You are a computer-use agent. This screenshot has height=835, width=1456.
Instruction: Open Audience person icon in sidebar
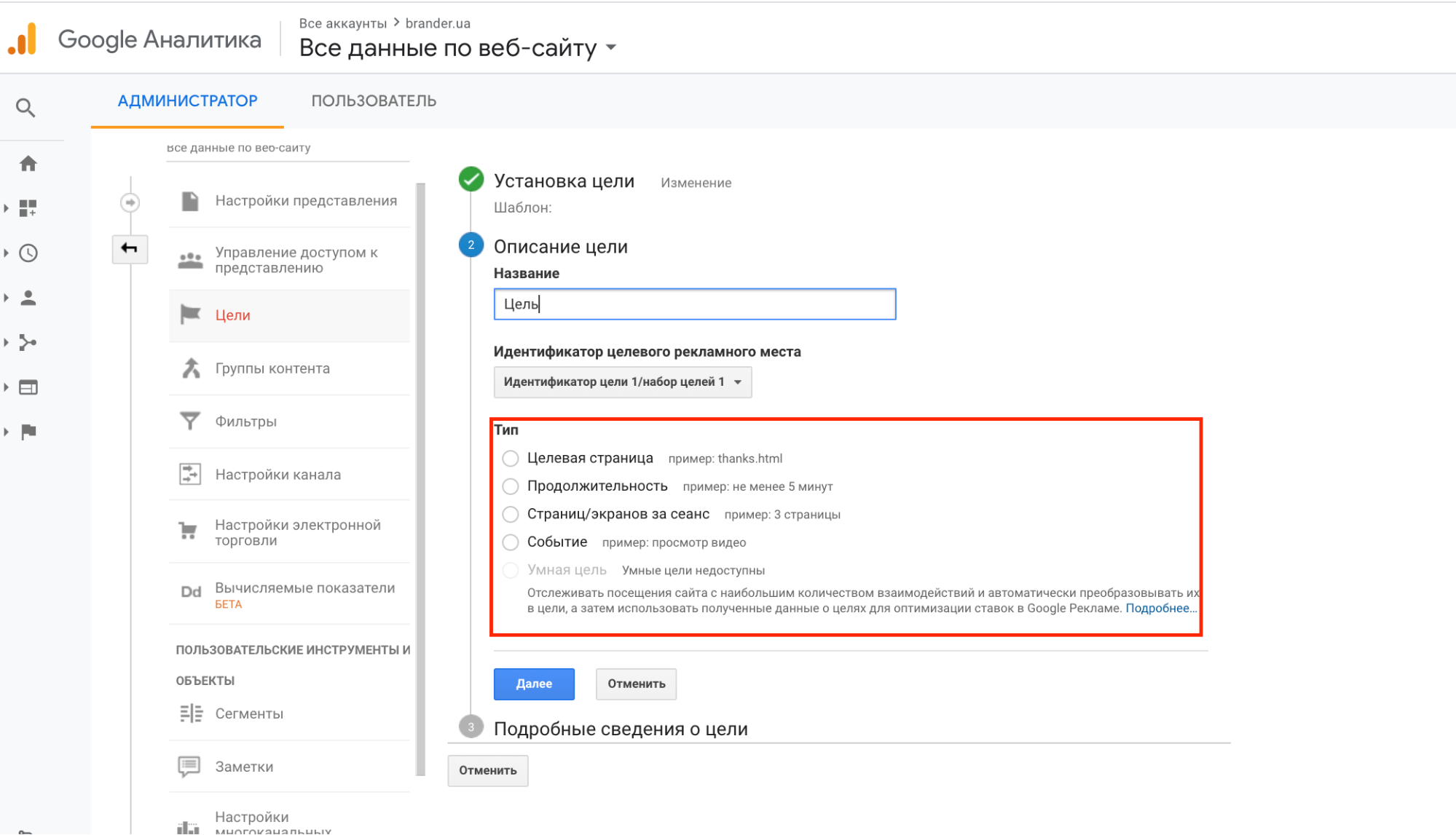[x=28, y=298]
